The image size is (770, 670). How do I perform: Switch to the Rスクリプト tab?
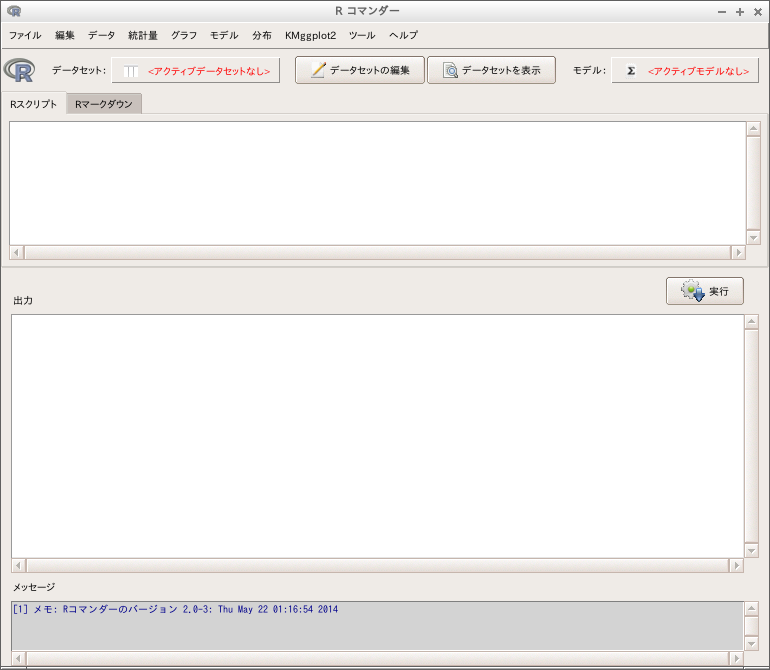34,104
